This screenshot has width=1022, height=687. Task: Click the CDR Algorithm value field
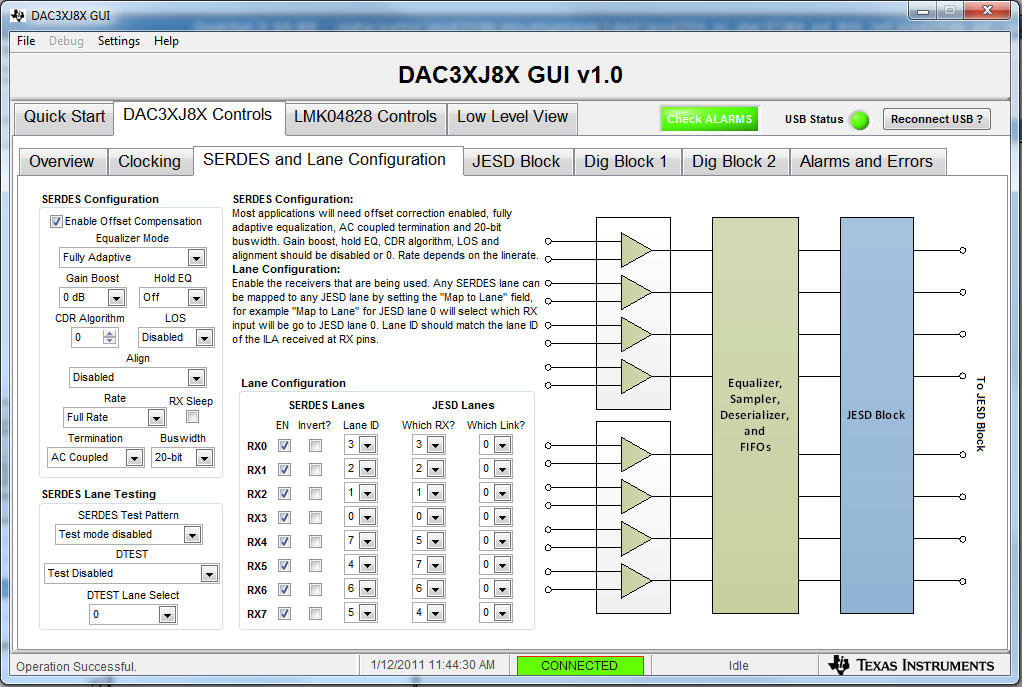87,338
